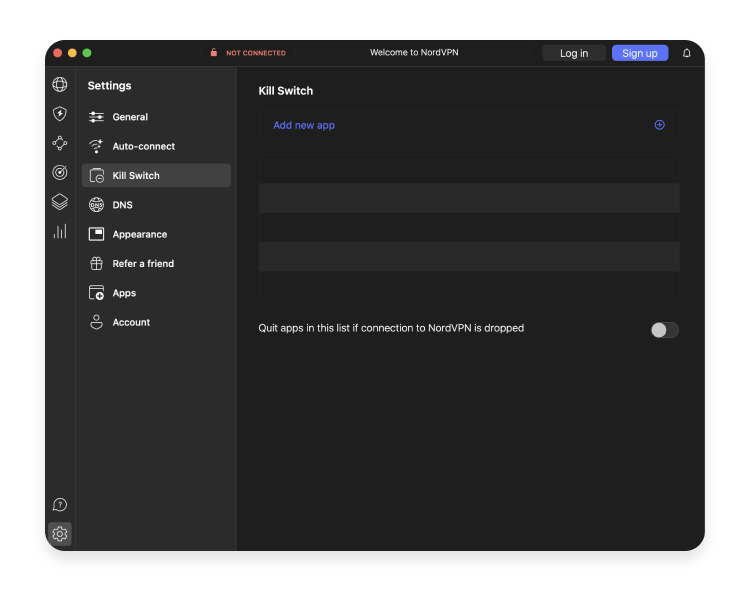Open Refer a friend page
750x591 pixels.
(156, 263)
